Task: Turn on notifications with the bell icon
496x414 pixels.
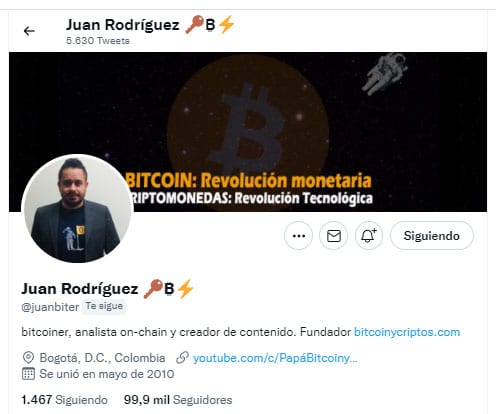Action: [x=369, y=236]
